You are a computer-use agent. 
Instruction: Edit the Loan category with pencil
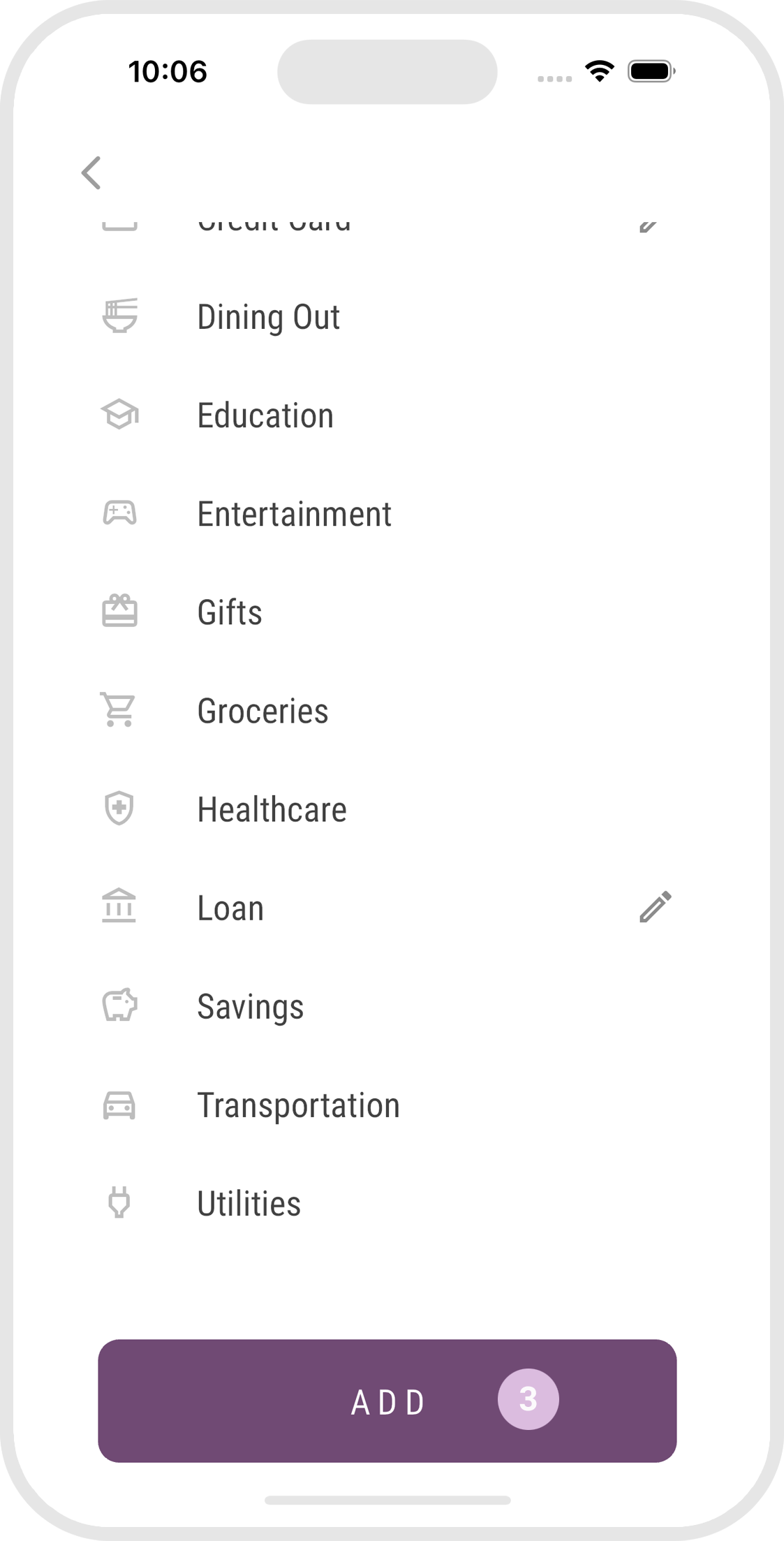(x=655, y=907)
